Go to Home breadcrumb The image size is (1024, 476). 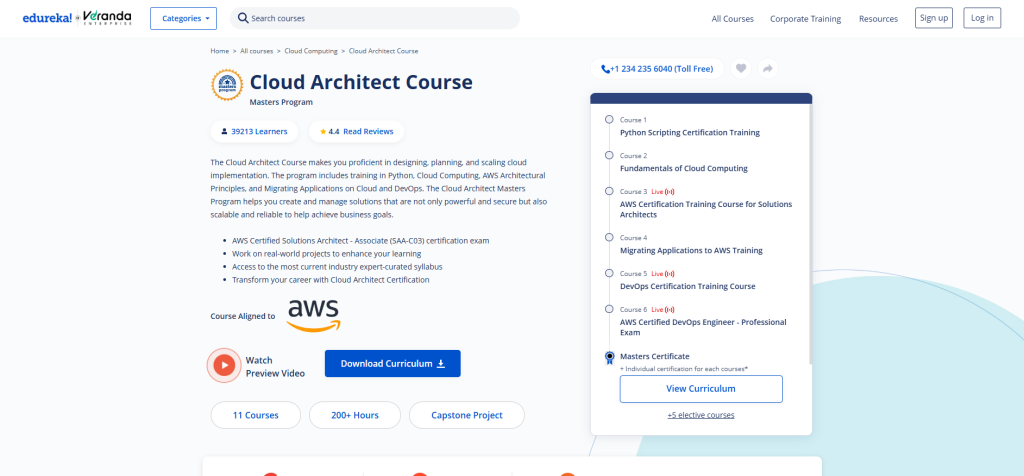point(219,51)
